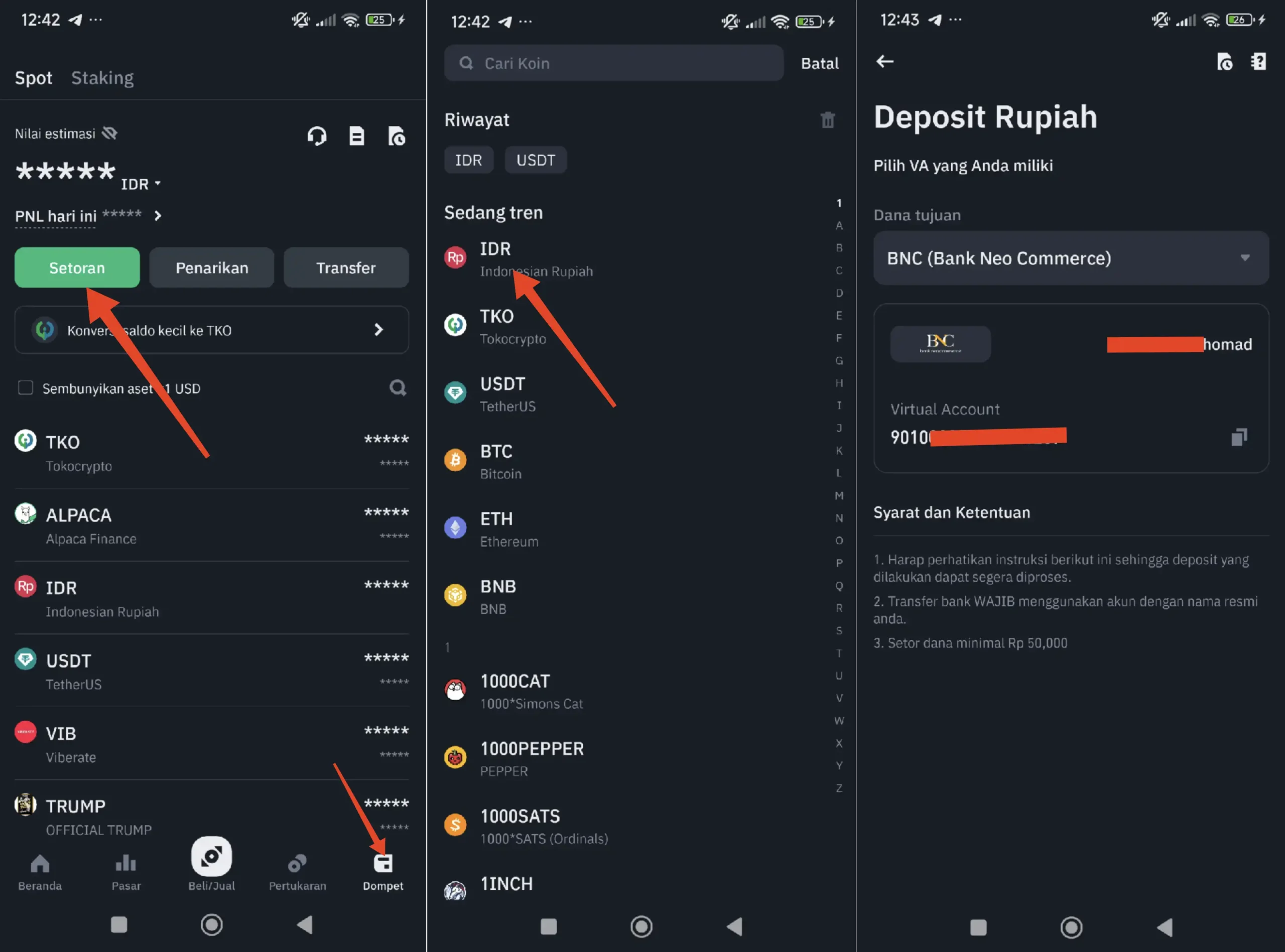The height and width of the screenshot is (952, 1285).
Task: Select the USDT history chip
Action: click(x=535, y=160)
